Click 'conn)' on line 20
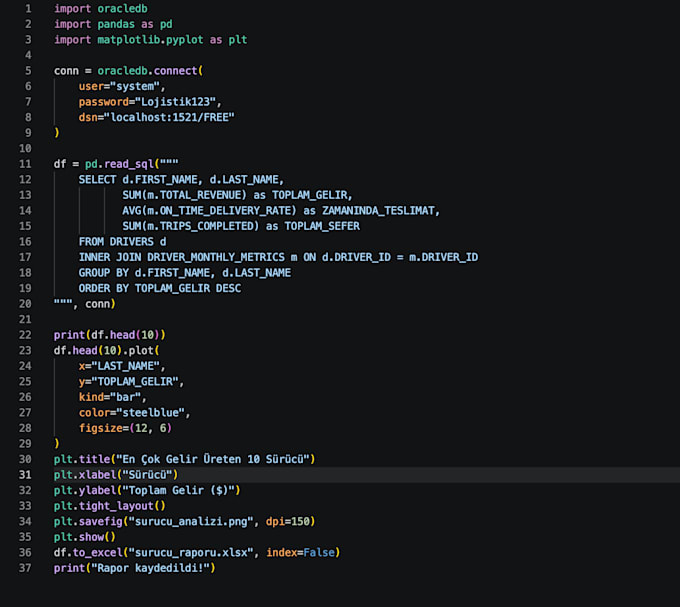680x607 pixels. 100,304
